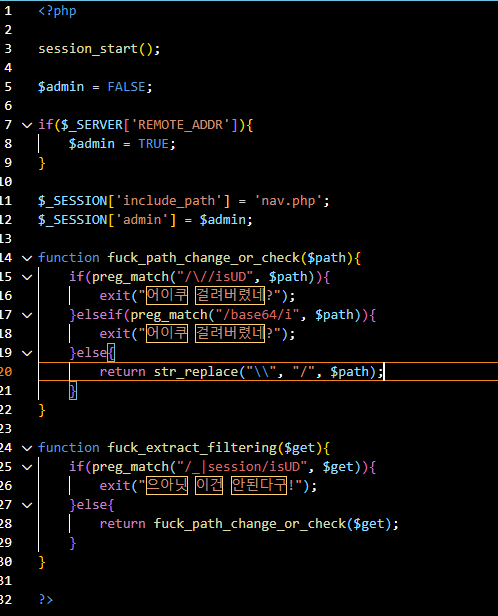Click the exit call on line 16
This screenshot has height=616, width=498.
coord(115,295)
